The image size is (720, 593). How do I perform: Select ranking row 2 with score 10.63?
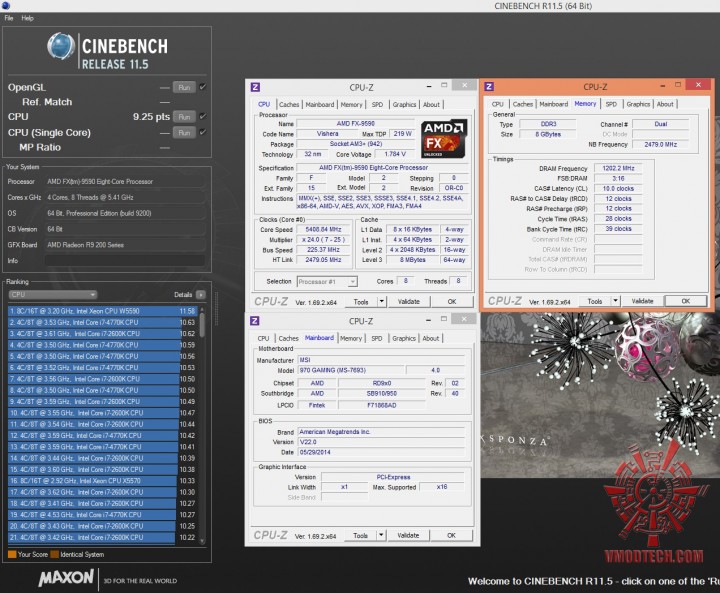pyautogui.click(x=102, y=322)
